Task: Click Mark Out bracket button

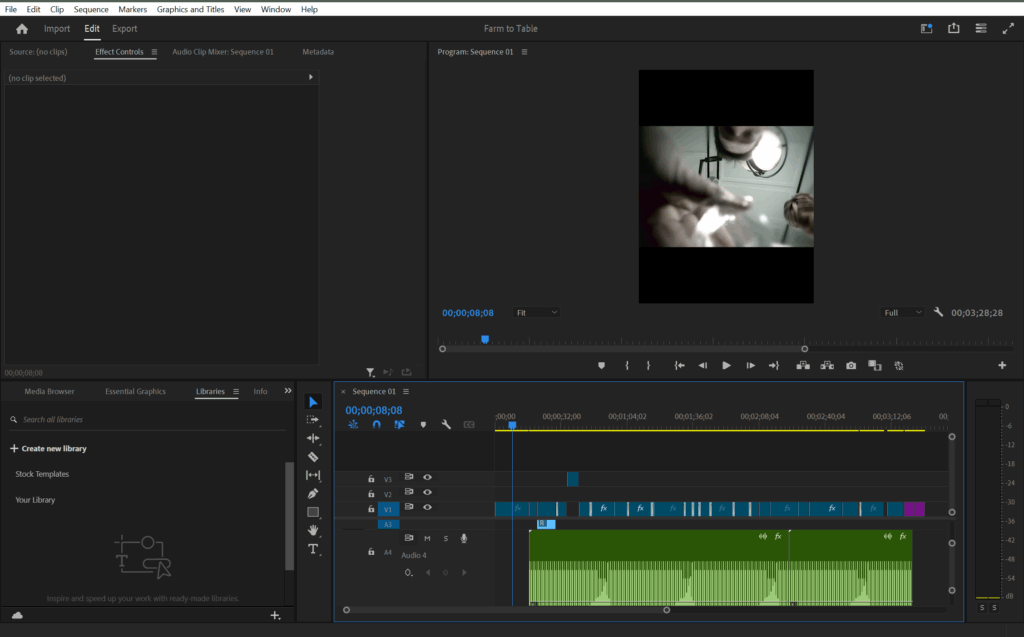Action: coord(648,366)
